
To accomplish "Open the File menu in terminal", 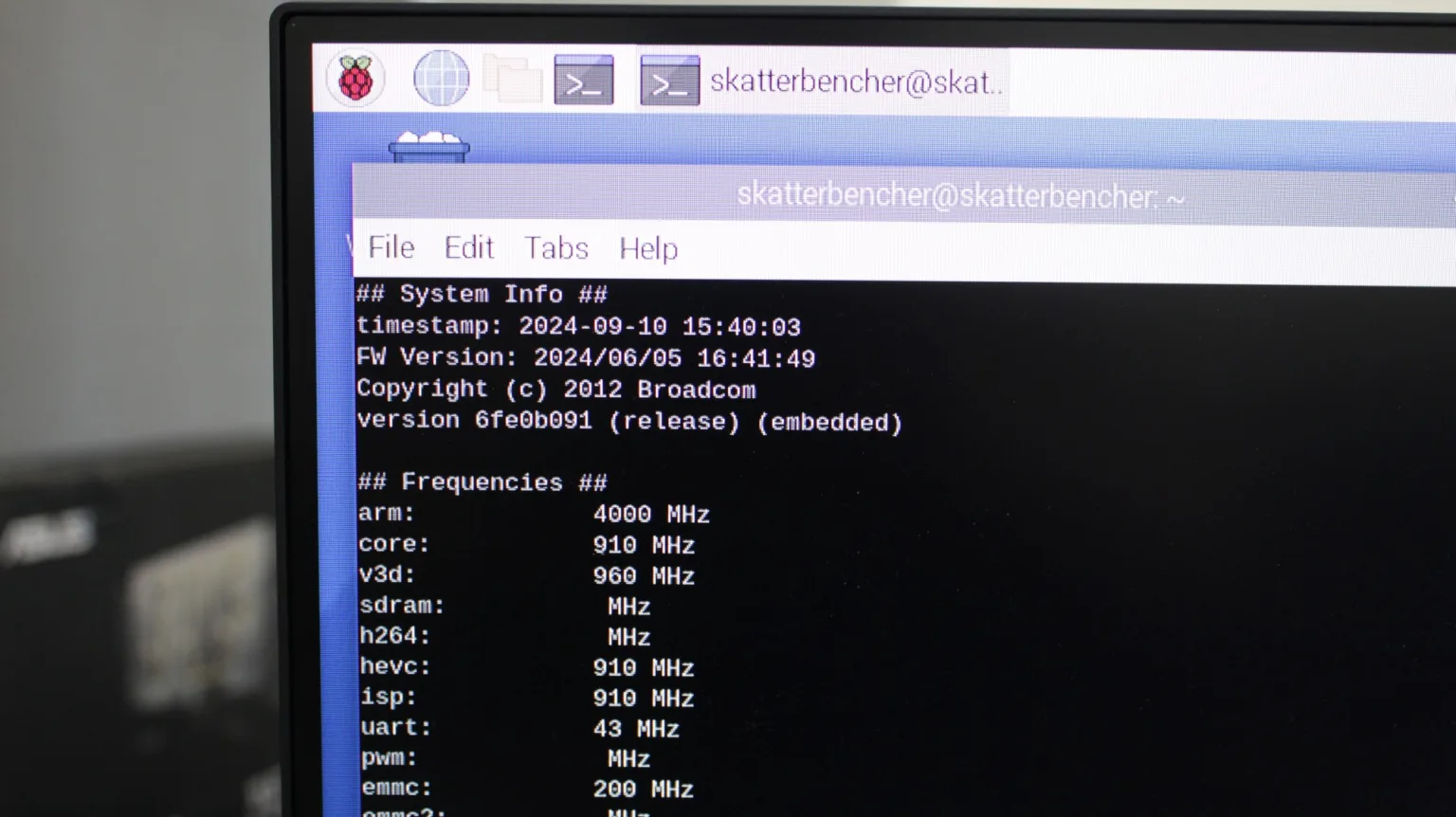I will coord(391,247).
